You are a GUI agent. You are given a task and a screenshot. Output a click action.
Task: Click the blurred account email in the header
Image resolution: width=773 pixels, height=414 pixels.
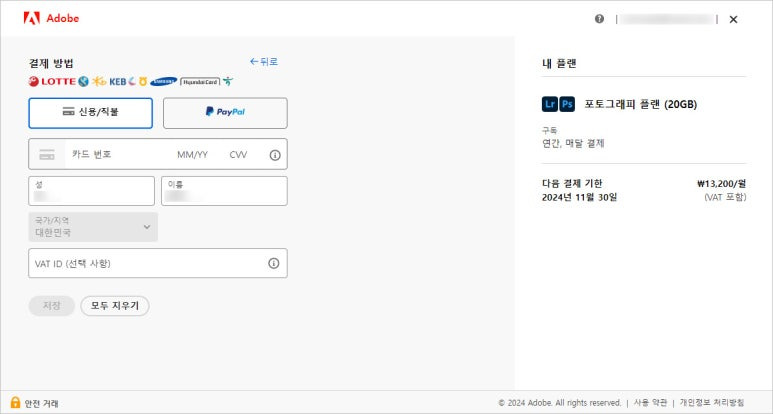(667, 19)
